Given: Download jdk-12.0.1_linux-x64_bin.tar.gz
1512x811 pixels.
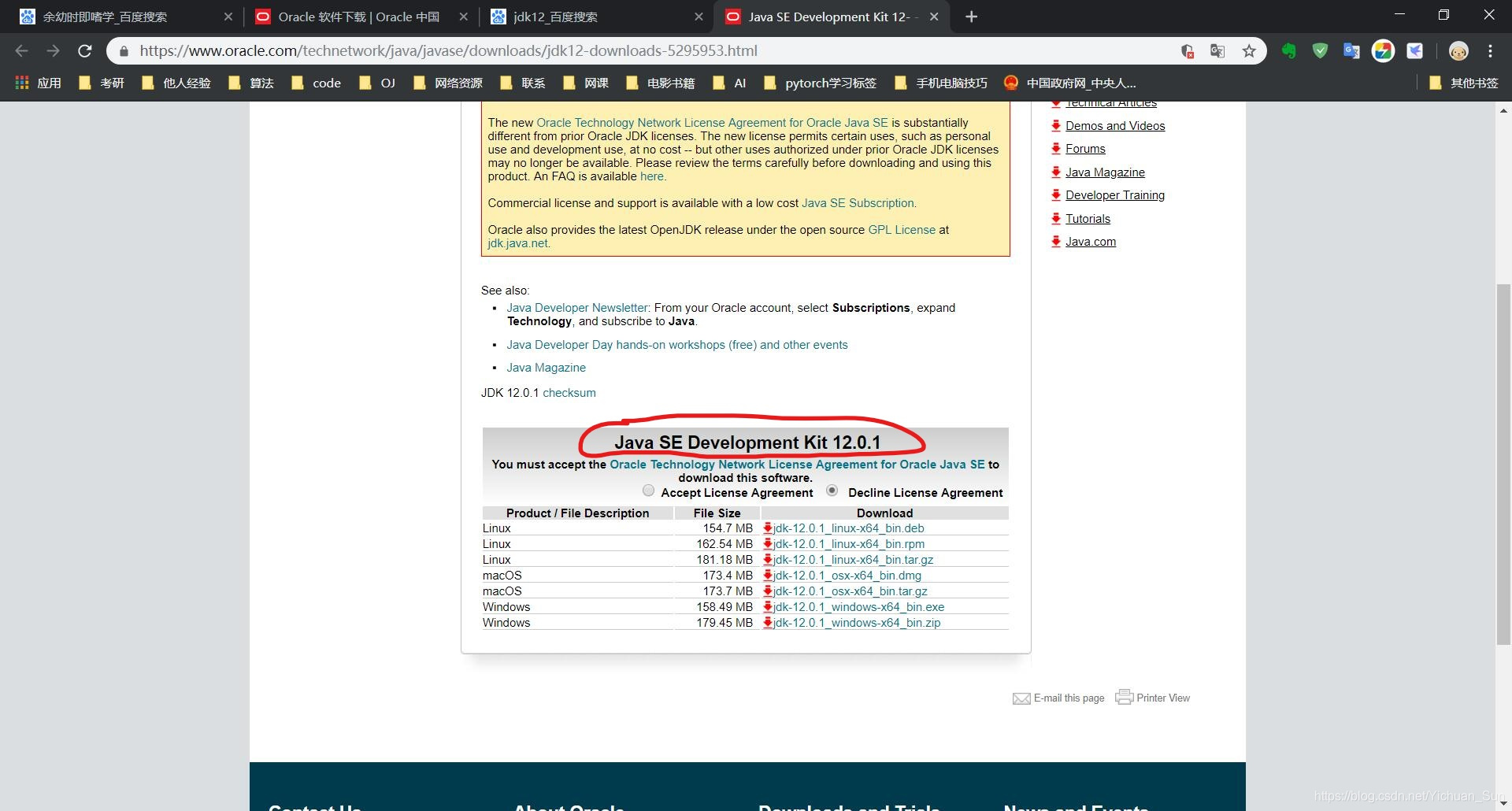Looking at the screenshot, I should tap(853, 560).
